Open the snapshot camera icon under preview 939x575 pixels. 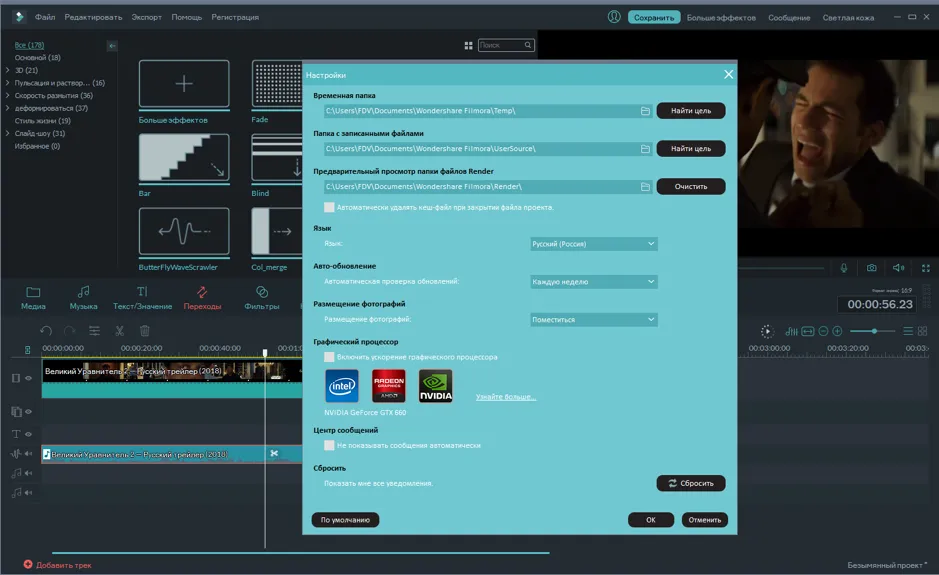pos(871,268)
